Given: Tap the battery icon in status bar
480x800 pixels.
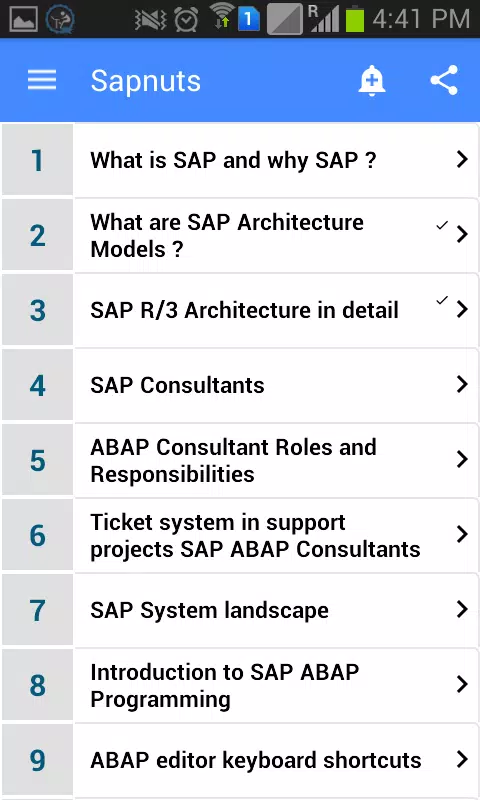Looking at the screenshot, I should 355,19.
